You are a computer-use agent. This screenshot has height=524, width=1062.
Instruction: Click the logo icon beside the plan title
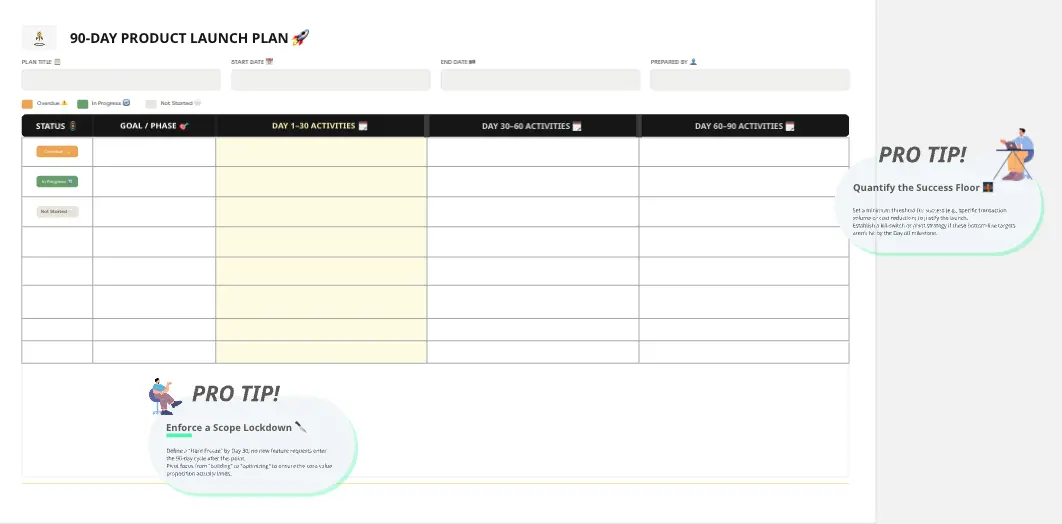tap(39, 38)
